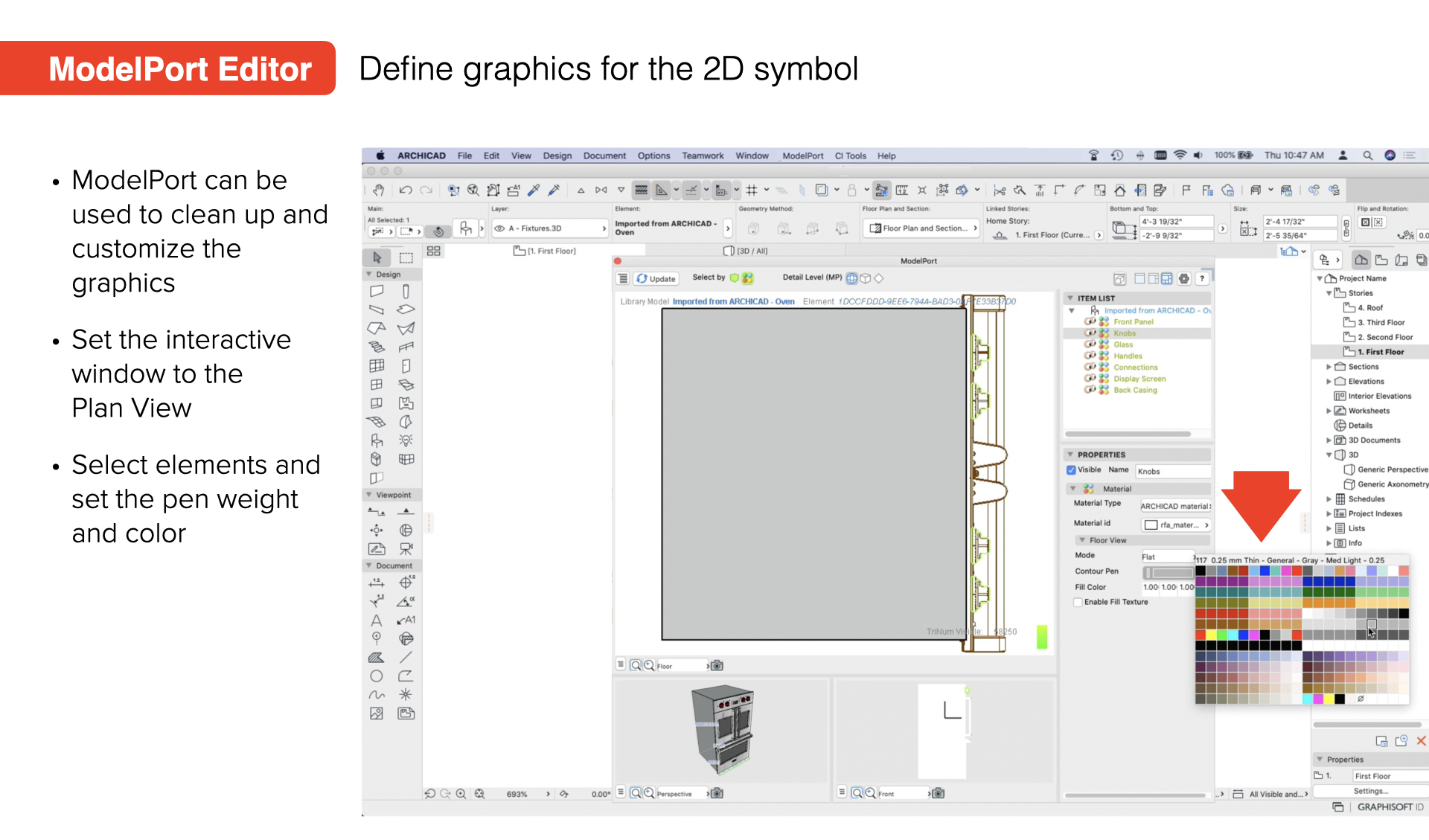Screen dimensions: 1429x840
Task: Switch to the 1. First Floor tab
Action: coord(545,251)
